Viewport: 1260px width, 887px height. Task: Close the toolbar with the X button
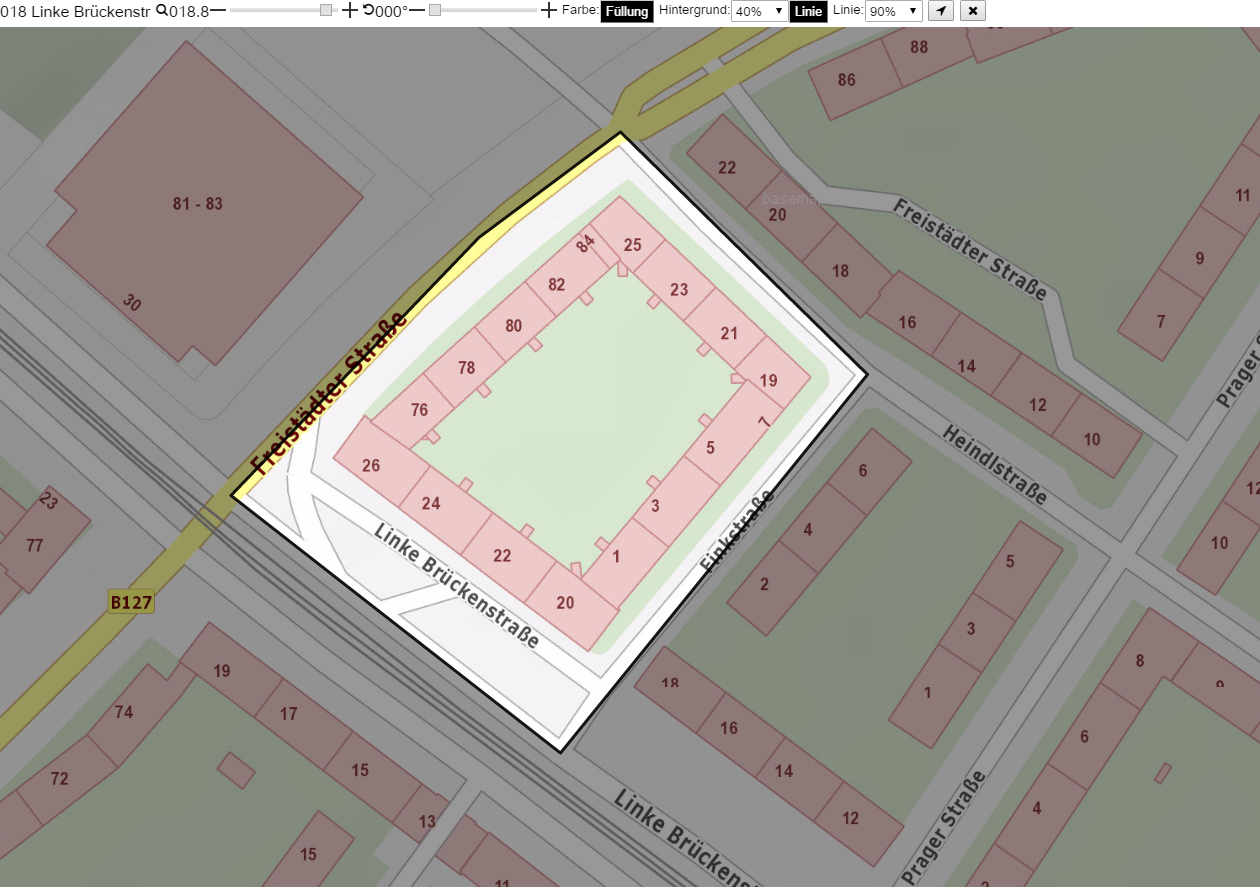(974, 11)
